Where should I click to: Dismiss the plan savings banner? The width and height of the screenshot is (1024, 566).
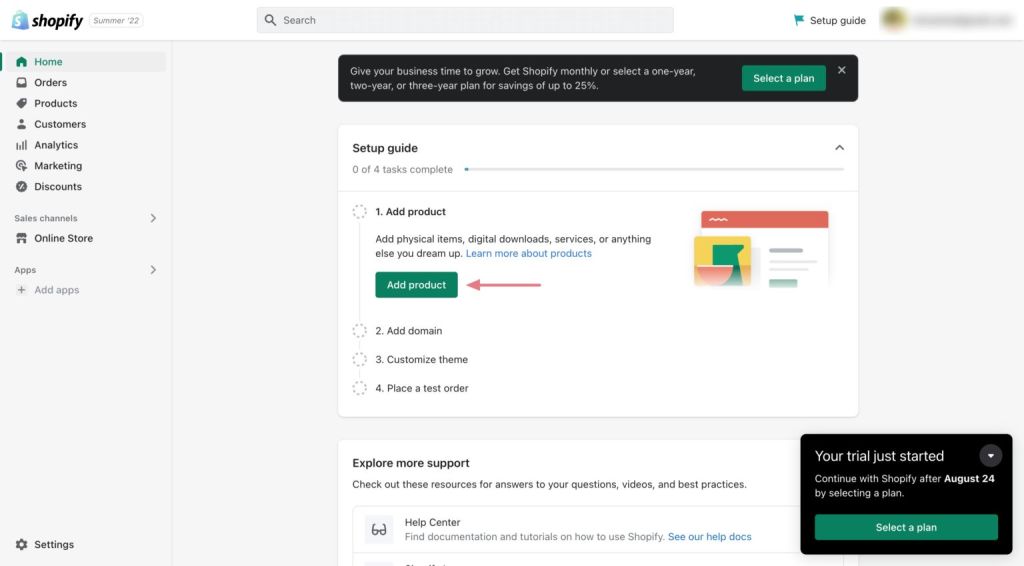pos(841,71)
